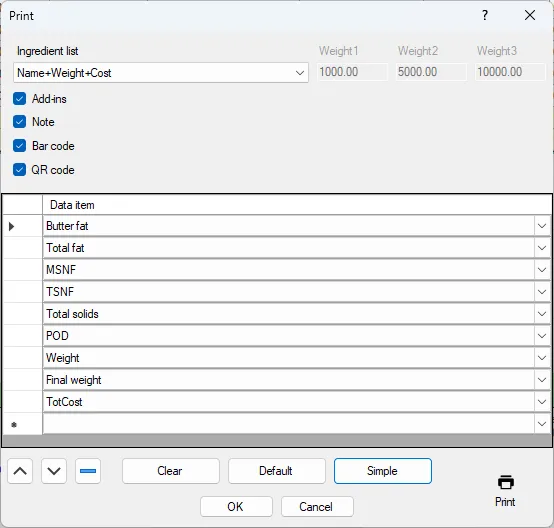Expand the TotCost dropdown arrow
Viewport: 554px width, 528px height.
(542, 401)
